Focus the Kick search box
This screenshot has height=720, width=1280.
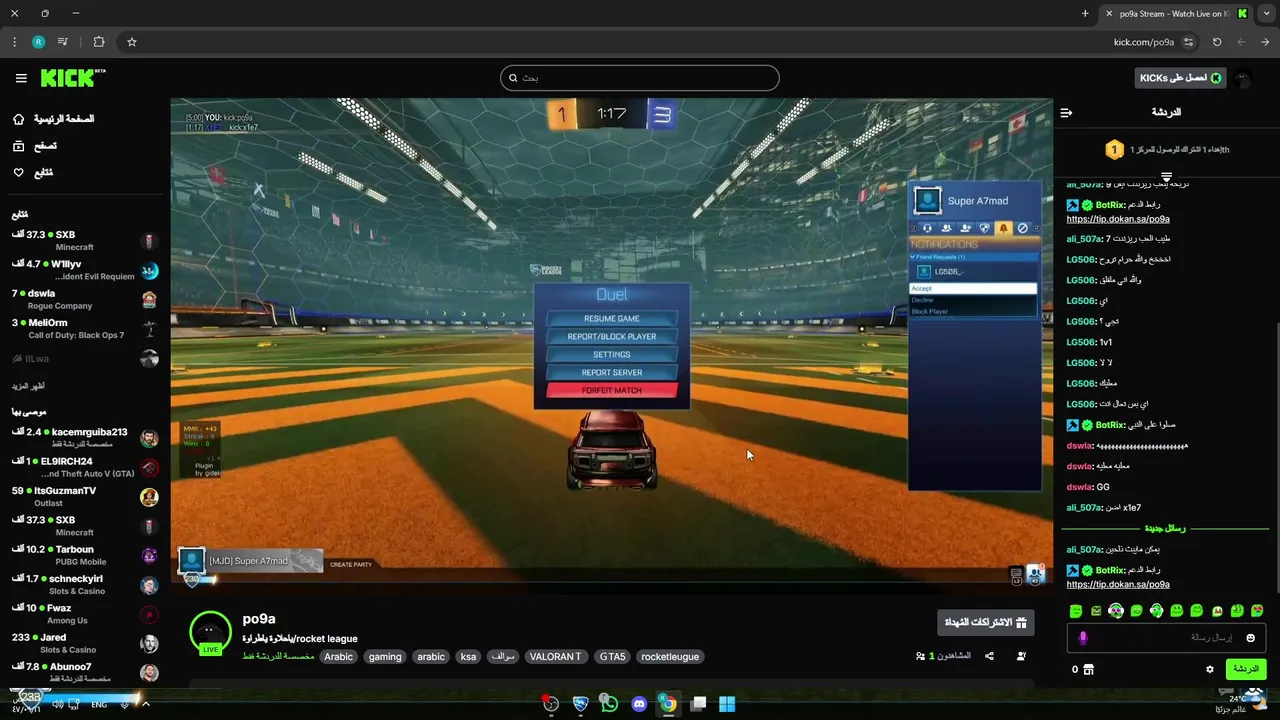pyautogui.click(x=640, y=78)
